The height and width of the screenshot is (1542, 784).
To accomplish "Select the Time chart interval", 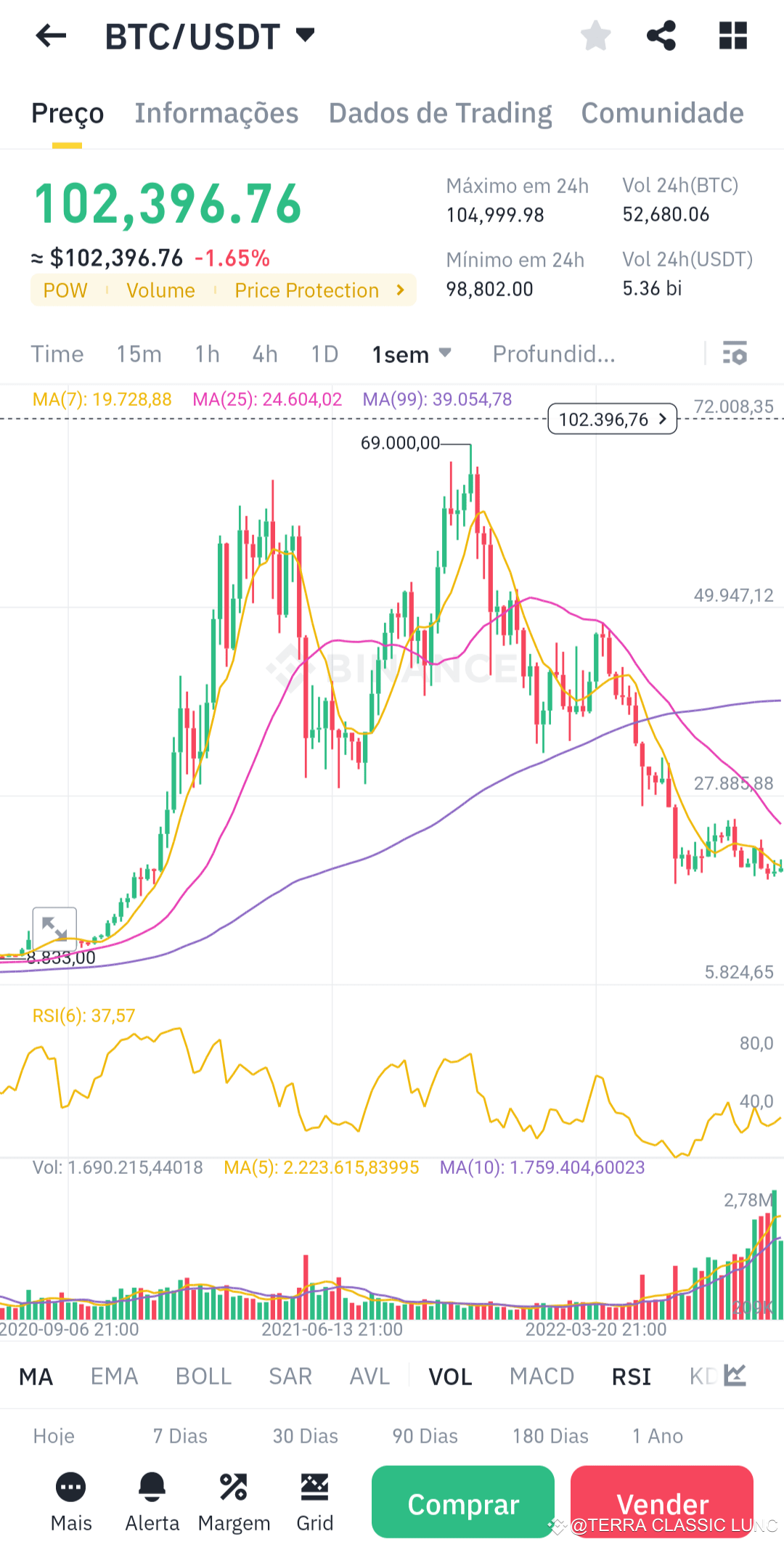I will [57, 354].
